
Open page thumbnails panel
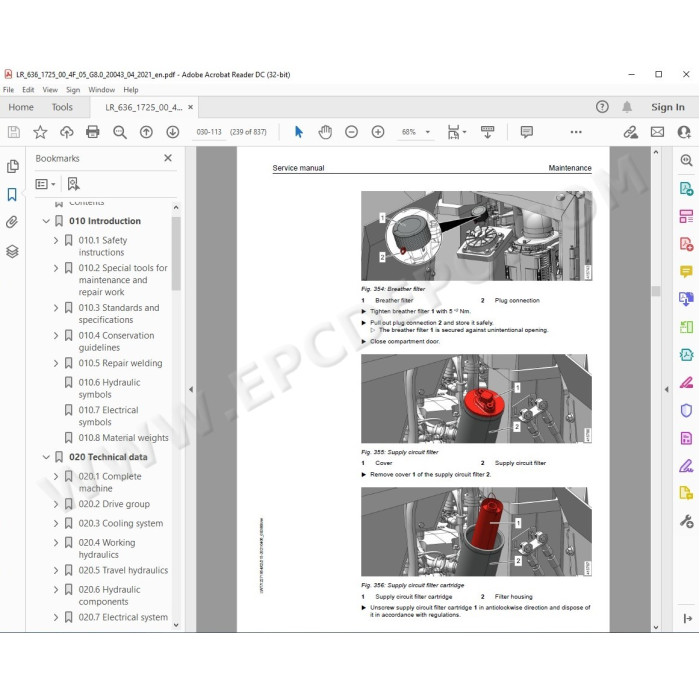[12, 167]
